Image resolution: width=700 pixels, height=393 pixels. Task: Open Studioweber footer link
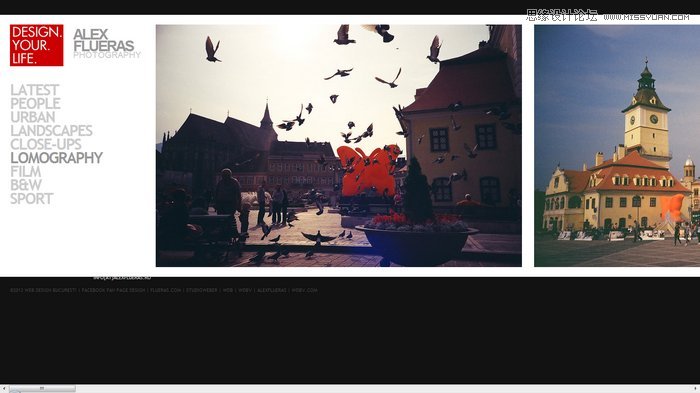click(202, 290)
